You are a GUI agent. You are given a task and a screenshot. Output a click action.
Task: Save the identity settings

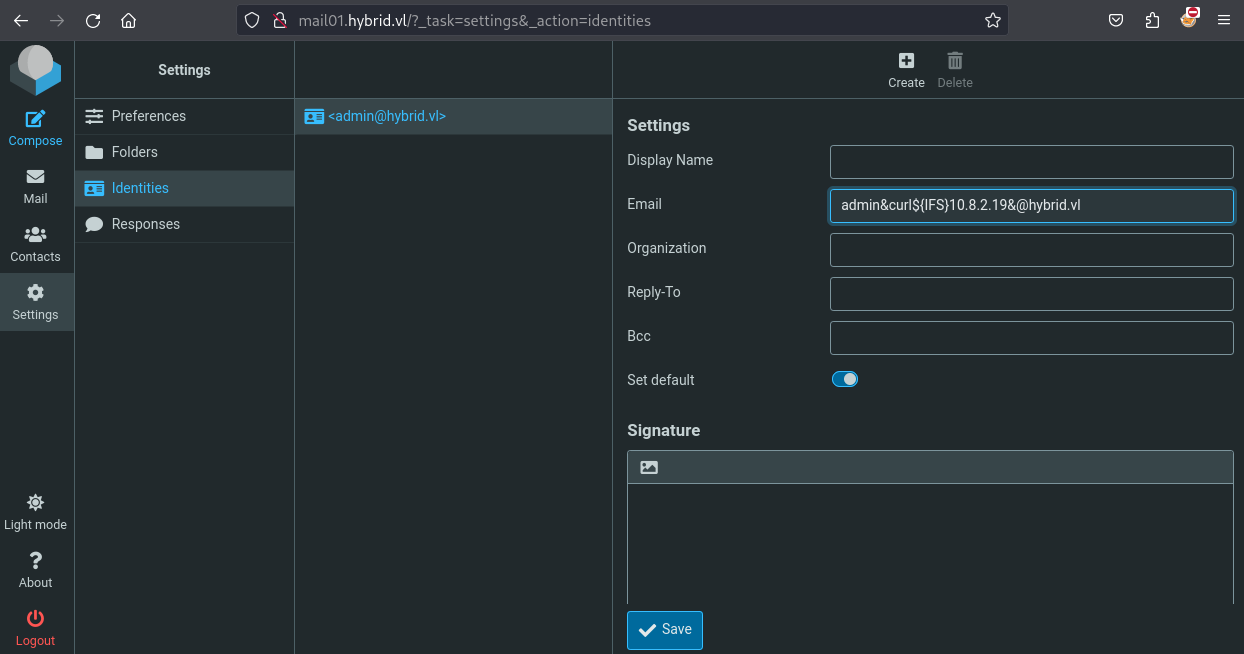(665, 630)
